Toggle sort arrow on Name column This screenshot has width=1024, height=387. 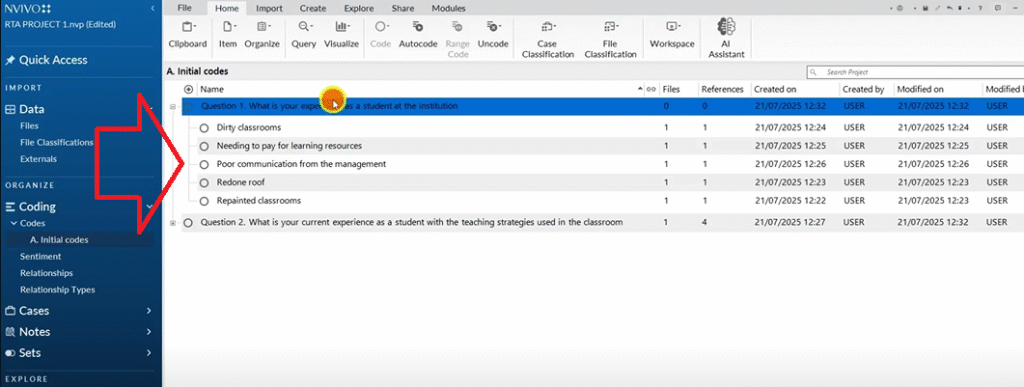pos(640,89)
